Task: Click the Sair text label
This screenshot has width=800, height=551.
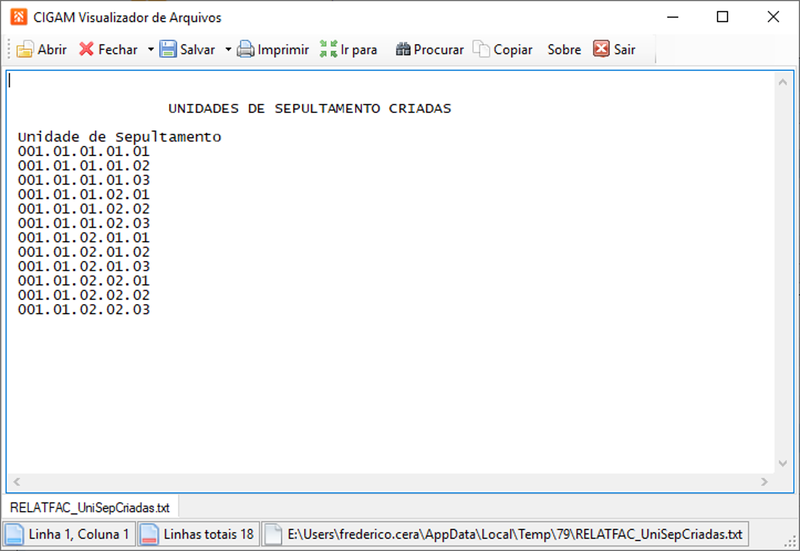Action: click(624, 49)
